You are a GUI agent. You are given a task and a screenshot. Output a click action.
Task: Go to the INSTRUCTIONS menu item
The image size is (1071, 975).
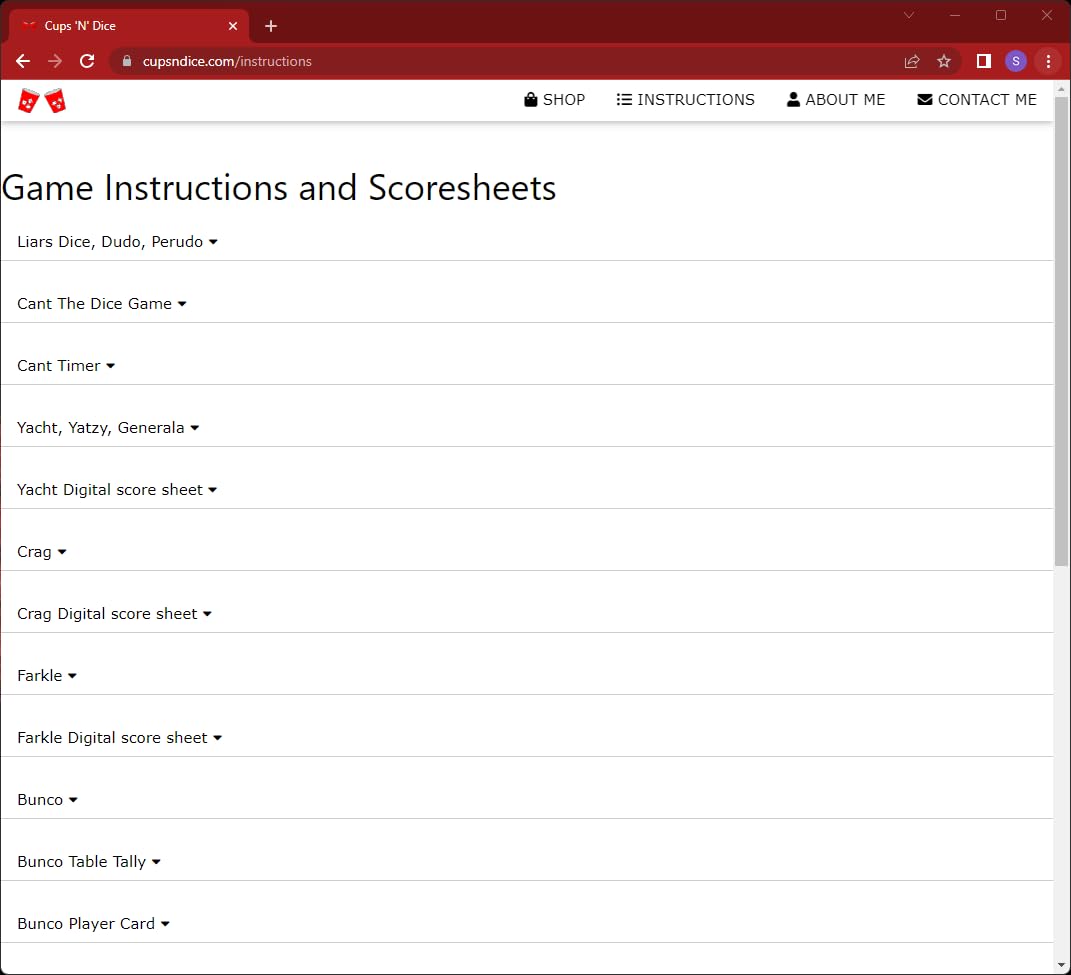click(x=686, y=100)
